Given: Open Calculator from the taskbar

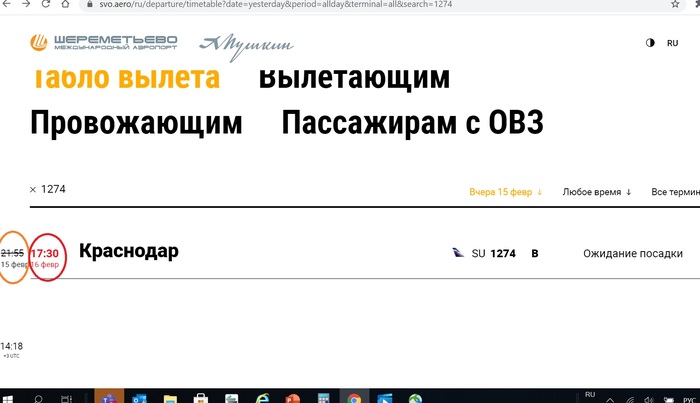Looking at the screenshot, I should coord(324,398).
